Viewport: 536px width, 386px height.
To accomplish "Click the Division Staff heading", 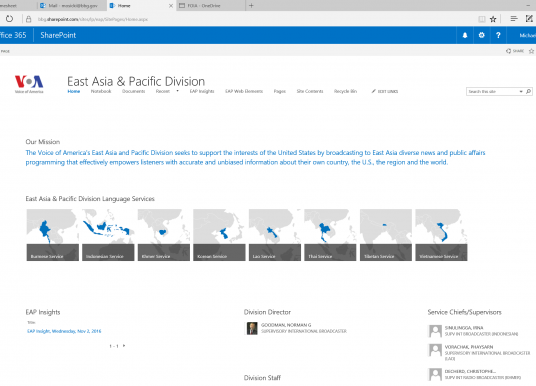I will (x=262, y=378).
